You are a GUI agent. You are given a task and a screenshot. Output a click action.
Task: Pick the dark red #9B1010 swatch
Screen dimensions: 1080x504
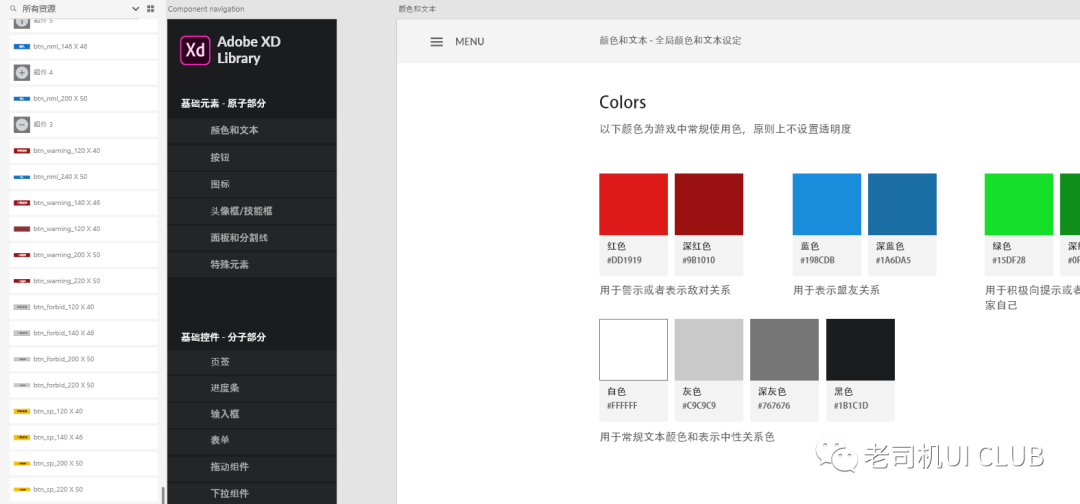pyautogui.click(x=709, y=204)
